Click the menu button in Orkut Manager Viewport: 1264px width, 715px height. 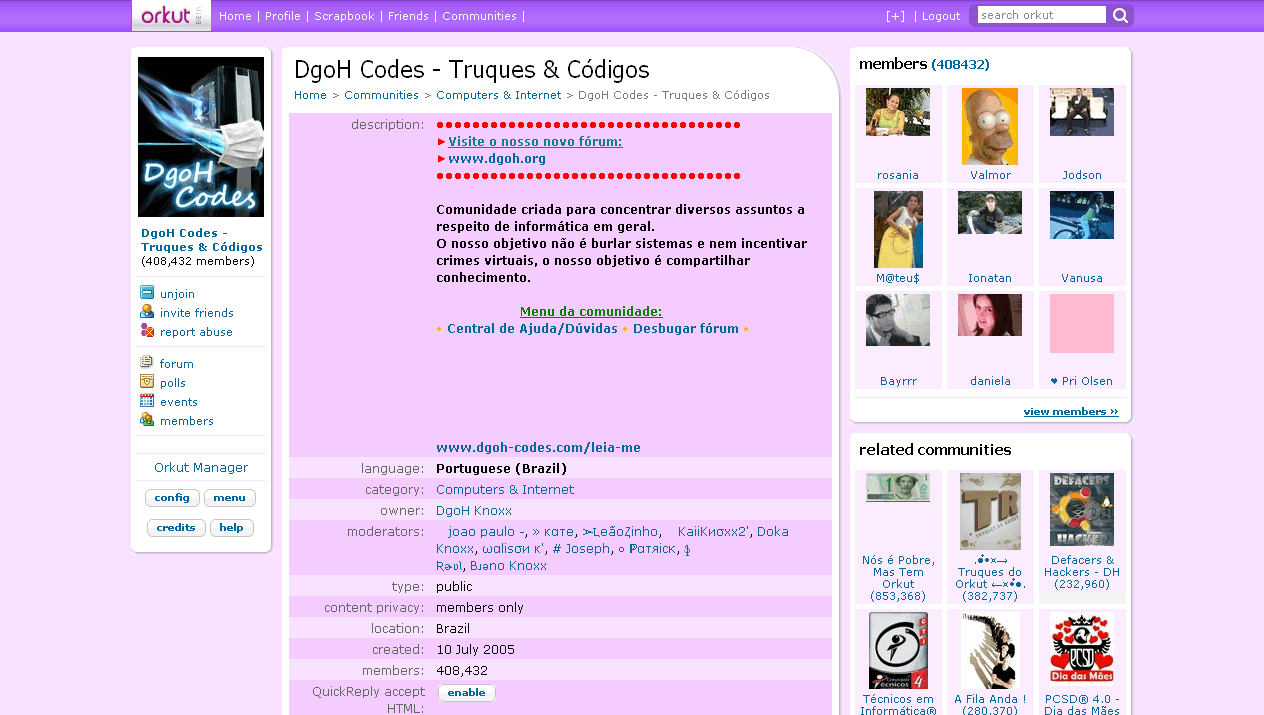click(x=230, y=498)
